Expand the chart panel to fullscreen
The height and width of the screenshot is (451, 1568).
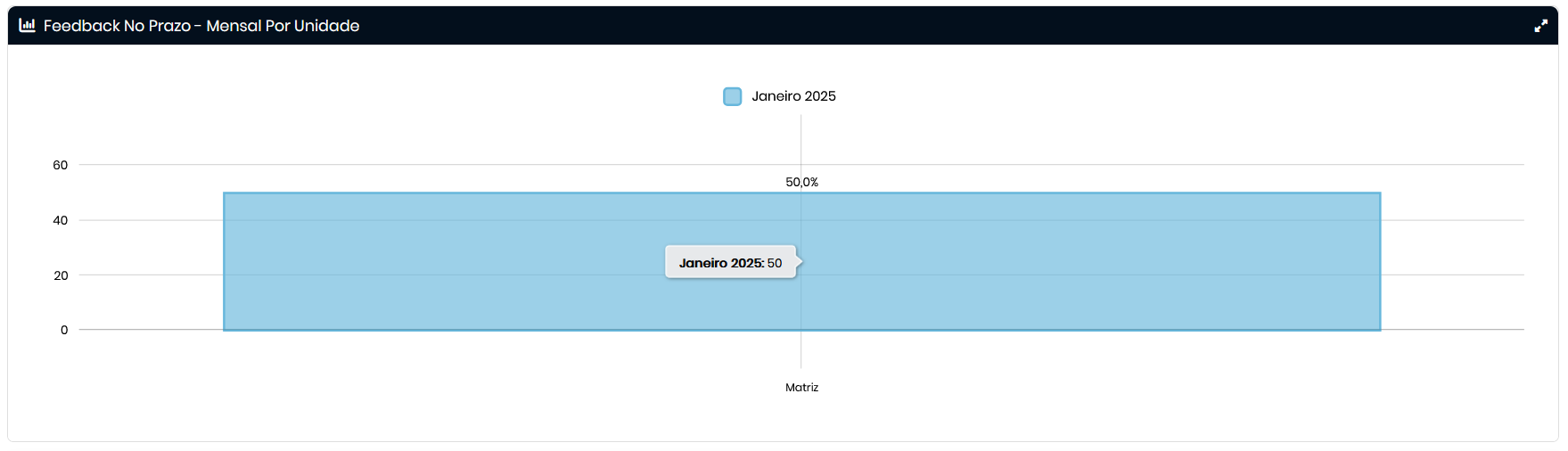[x=1540, y=26]
